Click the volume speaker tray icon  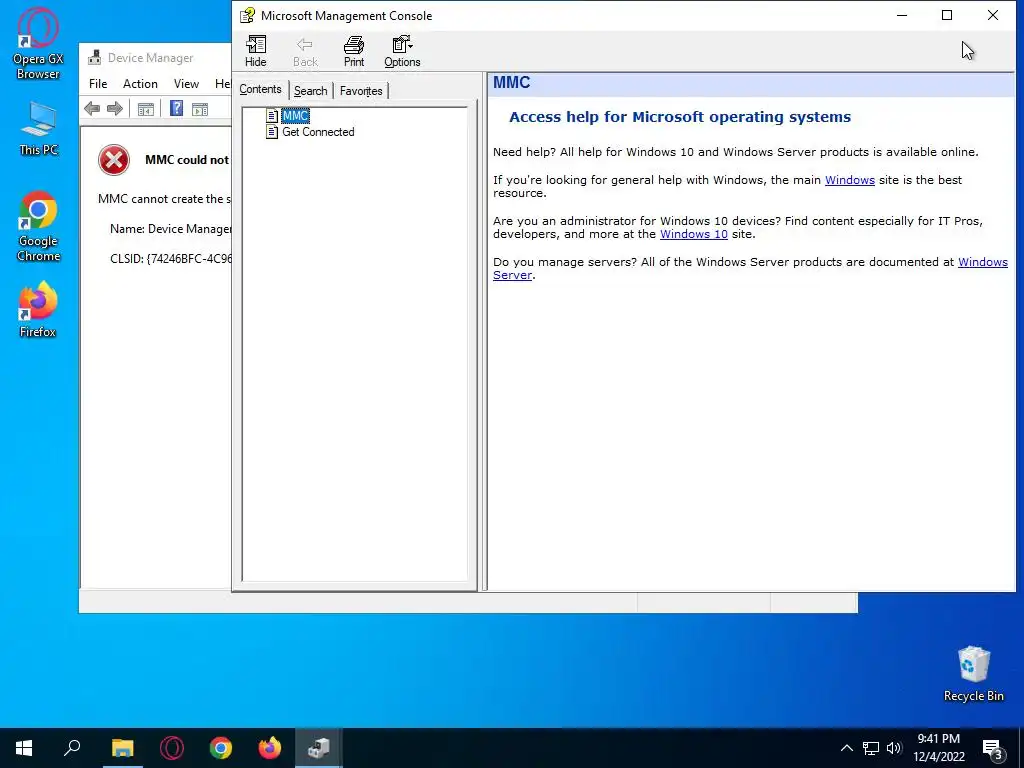coord(894,748)
